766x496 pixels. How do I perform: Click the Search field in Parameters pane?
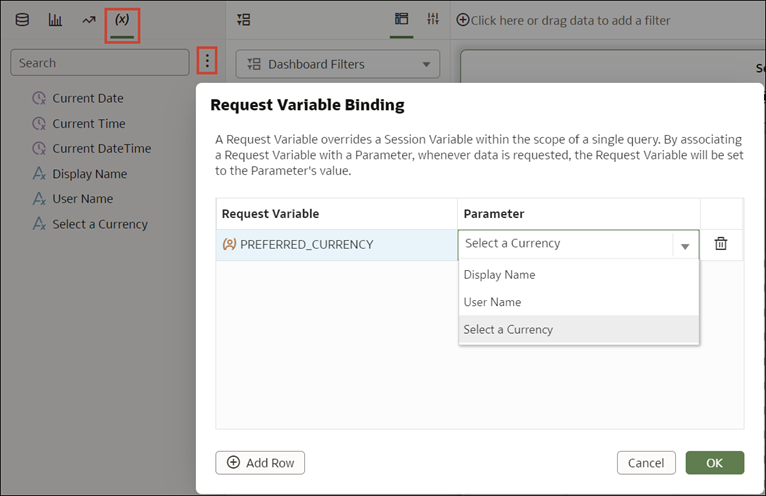[100, 63]
